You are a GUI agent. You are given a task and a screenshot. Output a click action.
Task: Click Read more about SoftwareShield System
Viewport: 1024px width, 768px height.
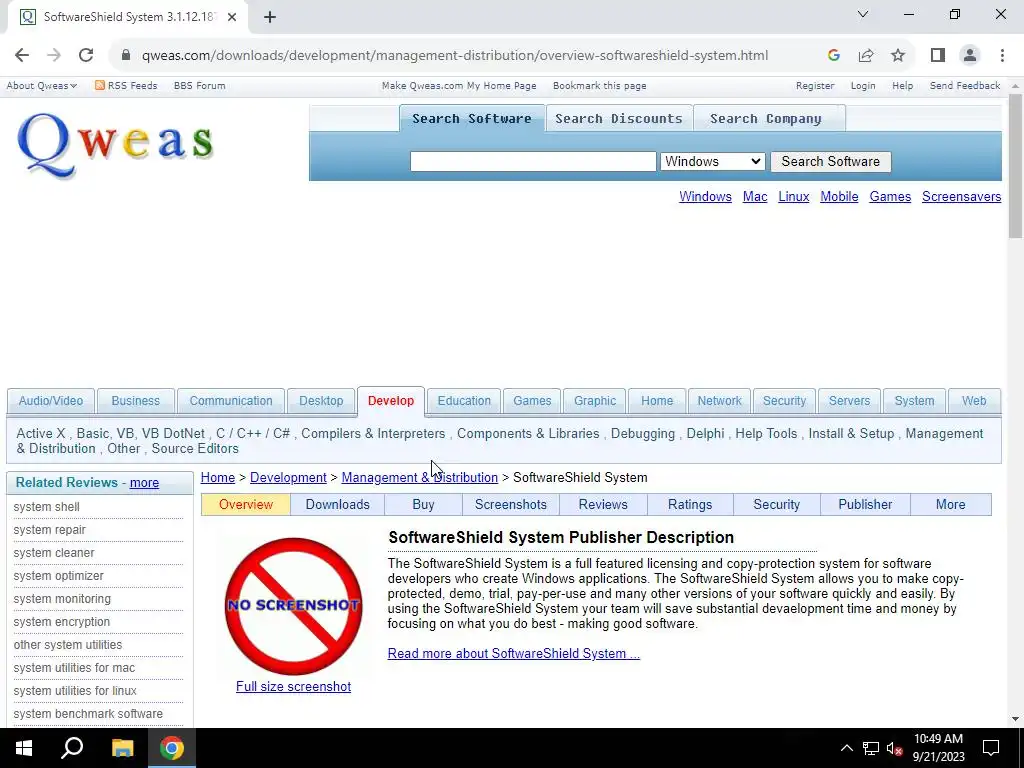tap(513, 654)
